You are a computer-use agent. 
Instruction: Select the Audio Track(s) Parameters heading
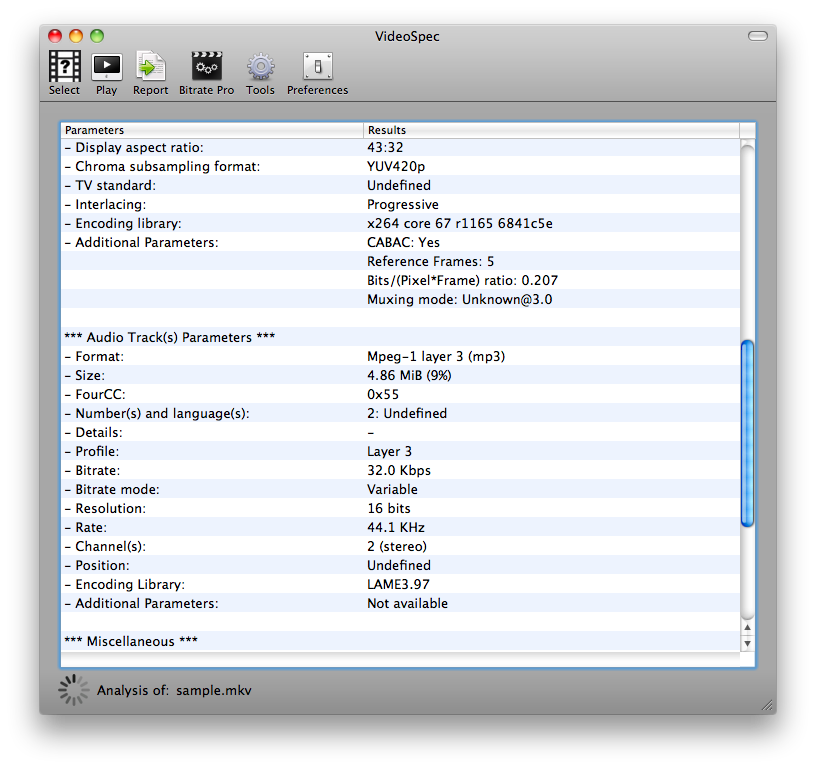(x=400, y=337)
